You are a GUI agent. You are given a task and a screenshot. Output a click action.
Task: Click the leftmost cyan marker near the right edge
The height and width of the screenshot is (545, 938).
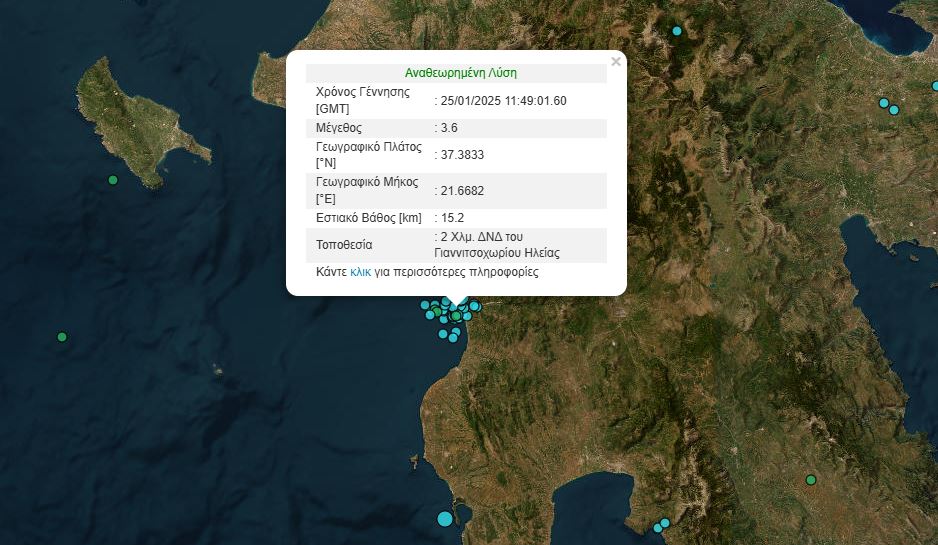(883, 103)
